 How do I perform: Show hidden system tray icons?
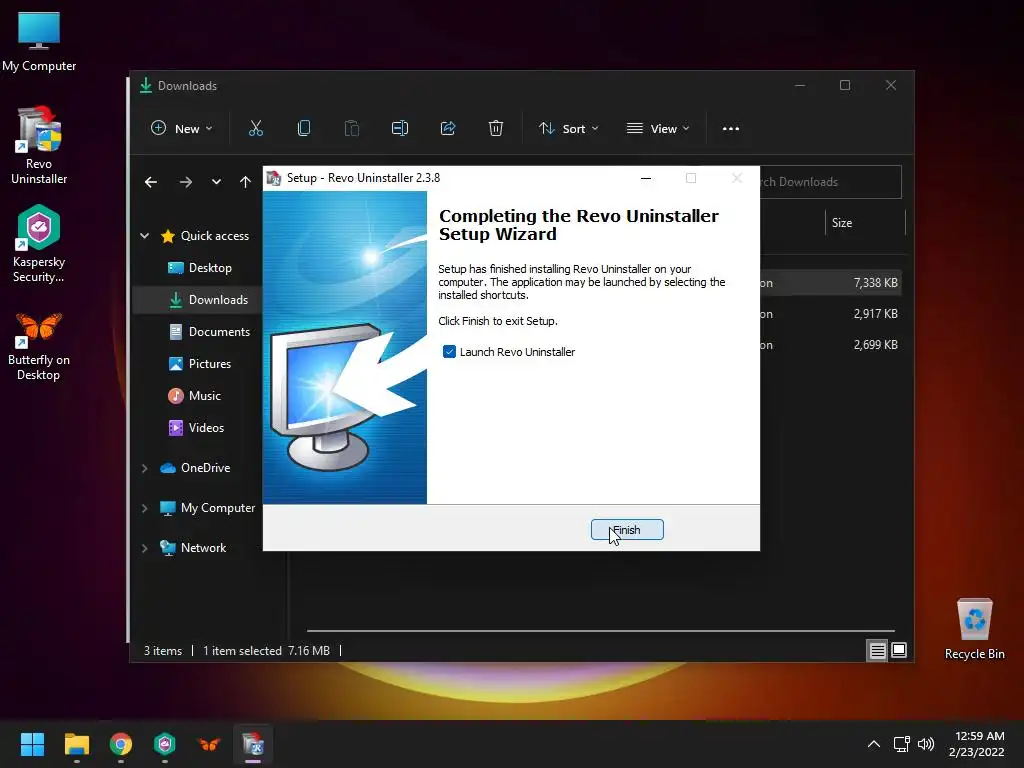tap(874, 744)
